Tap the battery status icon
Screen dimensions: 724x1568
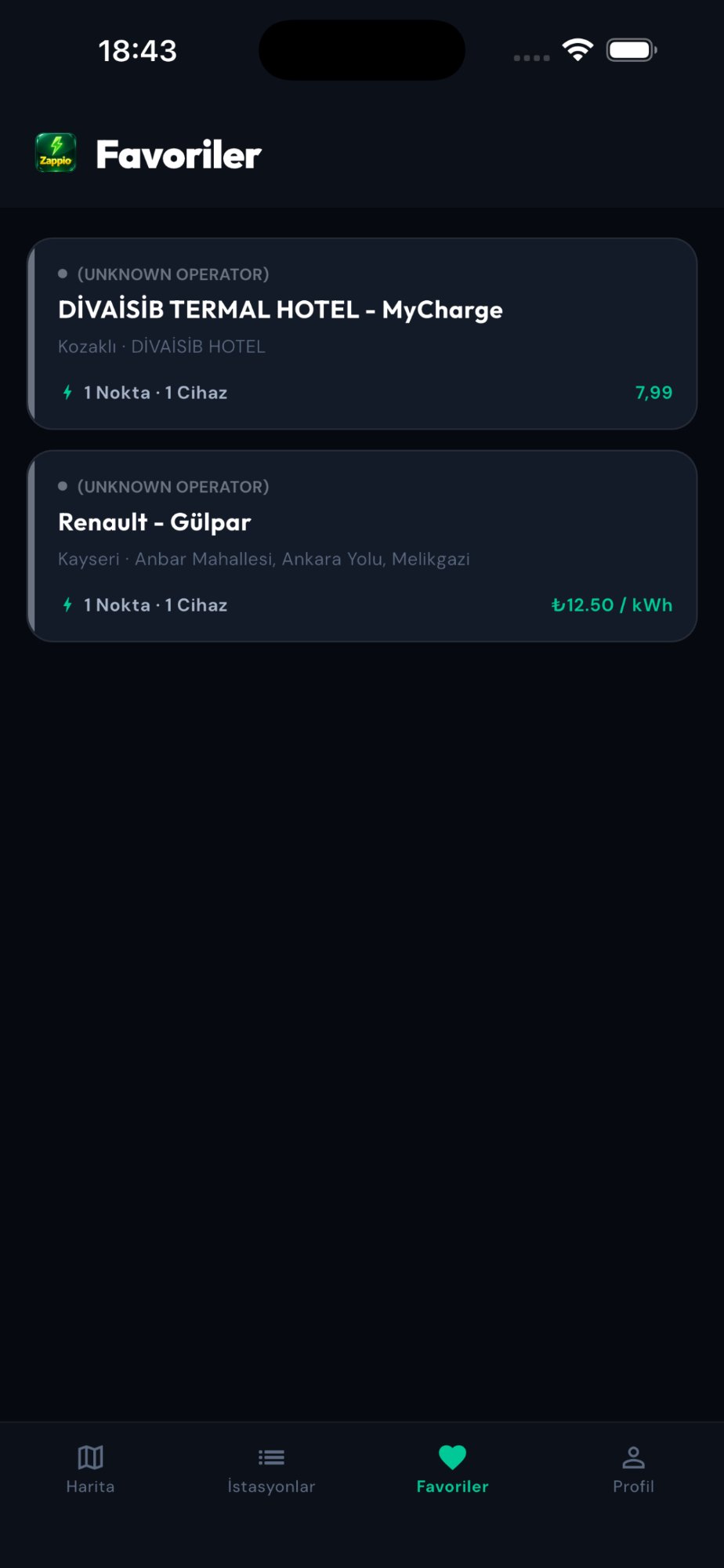click(631, 50)
